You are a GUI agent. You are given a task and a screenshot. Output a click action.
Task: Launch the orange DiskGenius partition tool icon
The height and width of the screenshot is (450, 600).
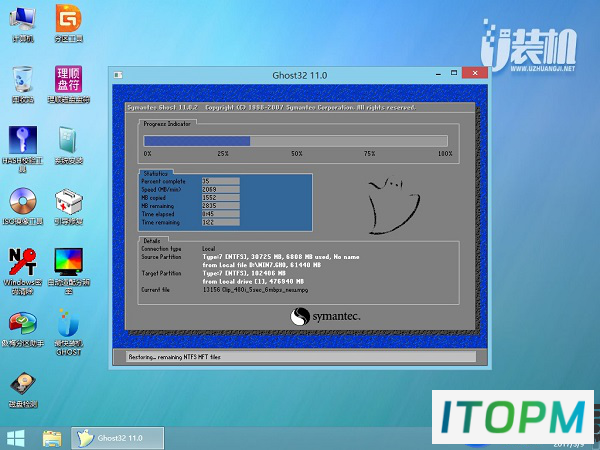point(68,23)
